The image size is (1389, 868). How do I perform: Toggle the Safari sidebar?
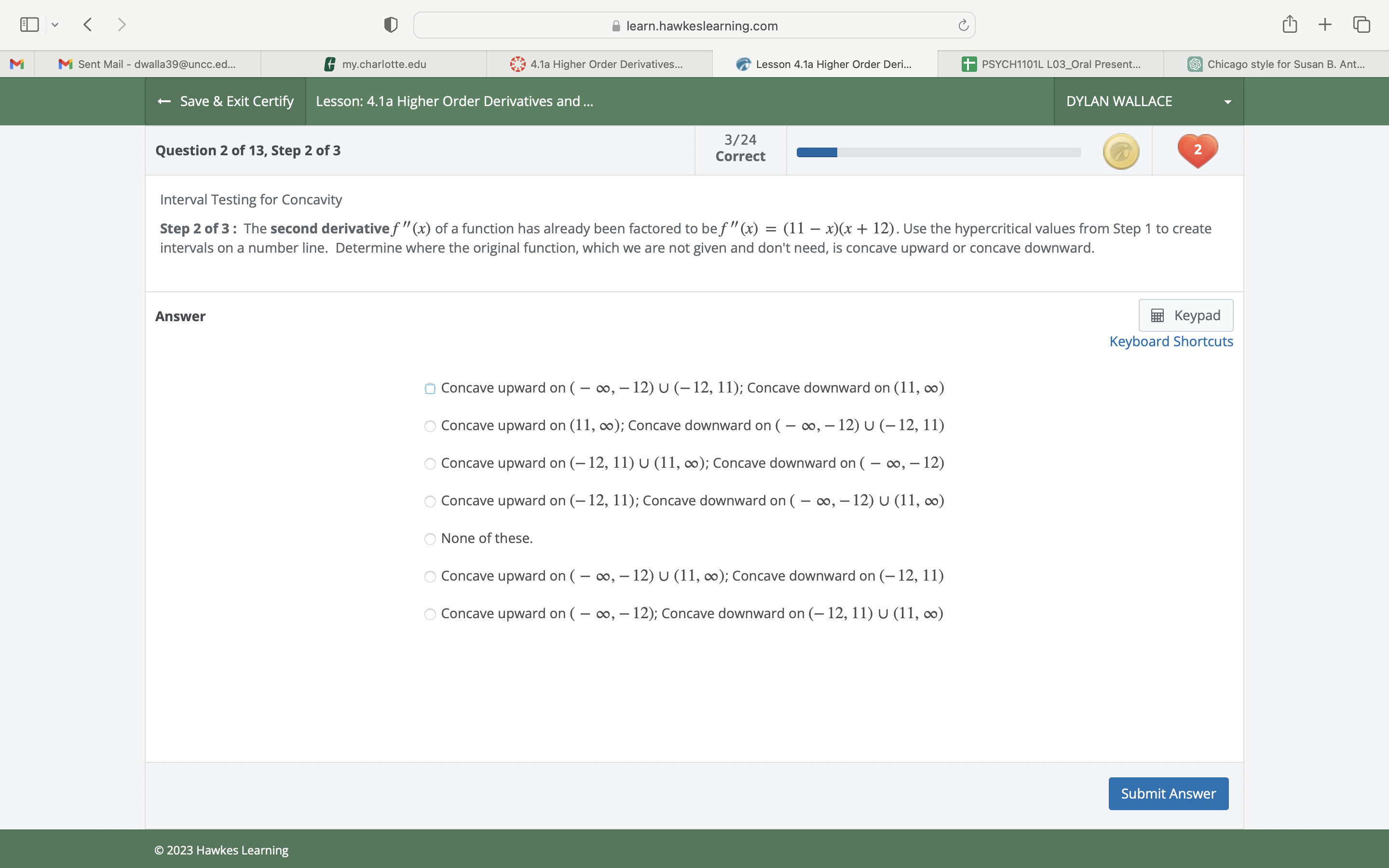tap(29, 24)
